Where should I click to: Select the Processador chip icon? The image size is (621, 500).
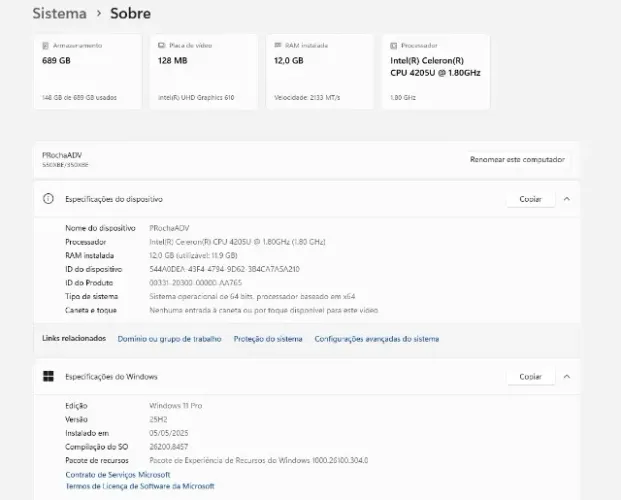click(394, 46)
